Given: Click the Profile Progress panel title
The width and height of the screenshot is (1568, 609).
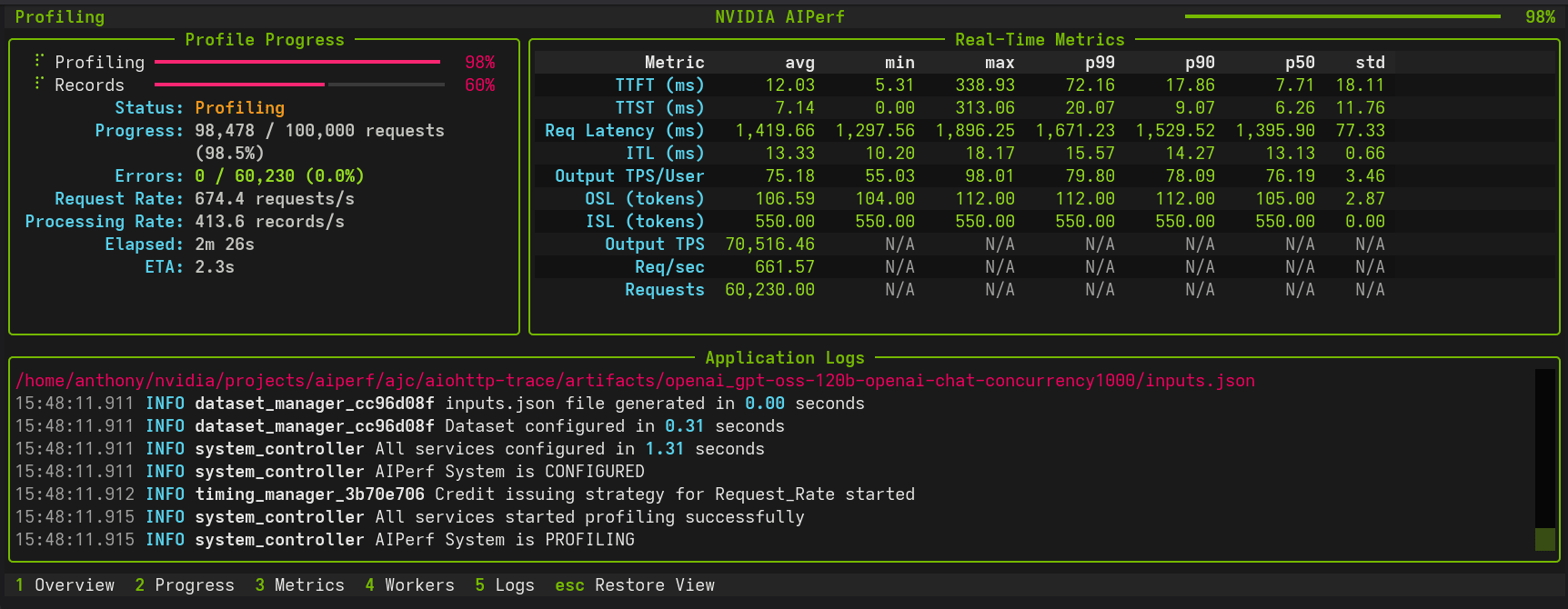Looking at the screenshot, I should 265,40.
